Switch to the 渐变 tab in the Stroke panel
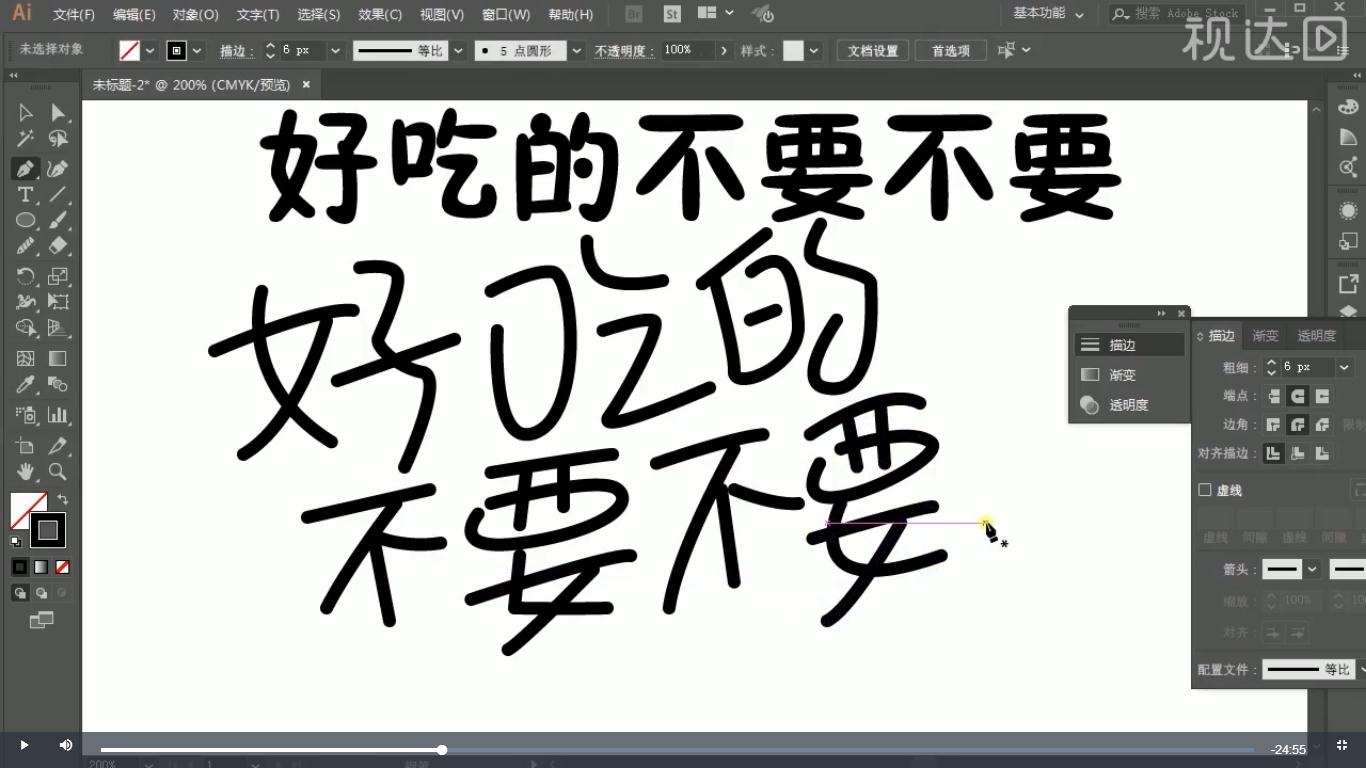 (1264, 335)
